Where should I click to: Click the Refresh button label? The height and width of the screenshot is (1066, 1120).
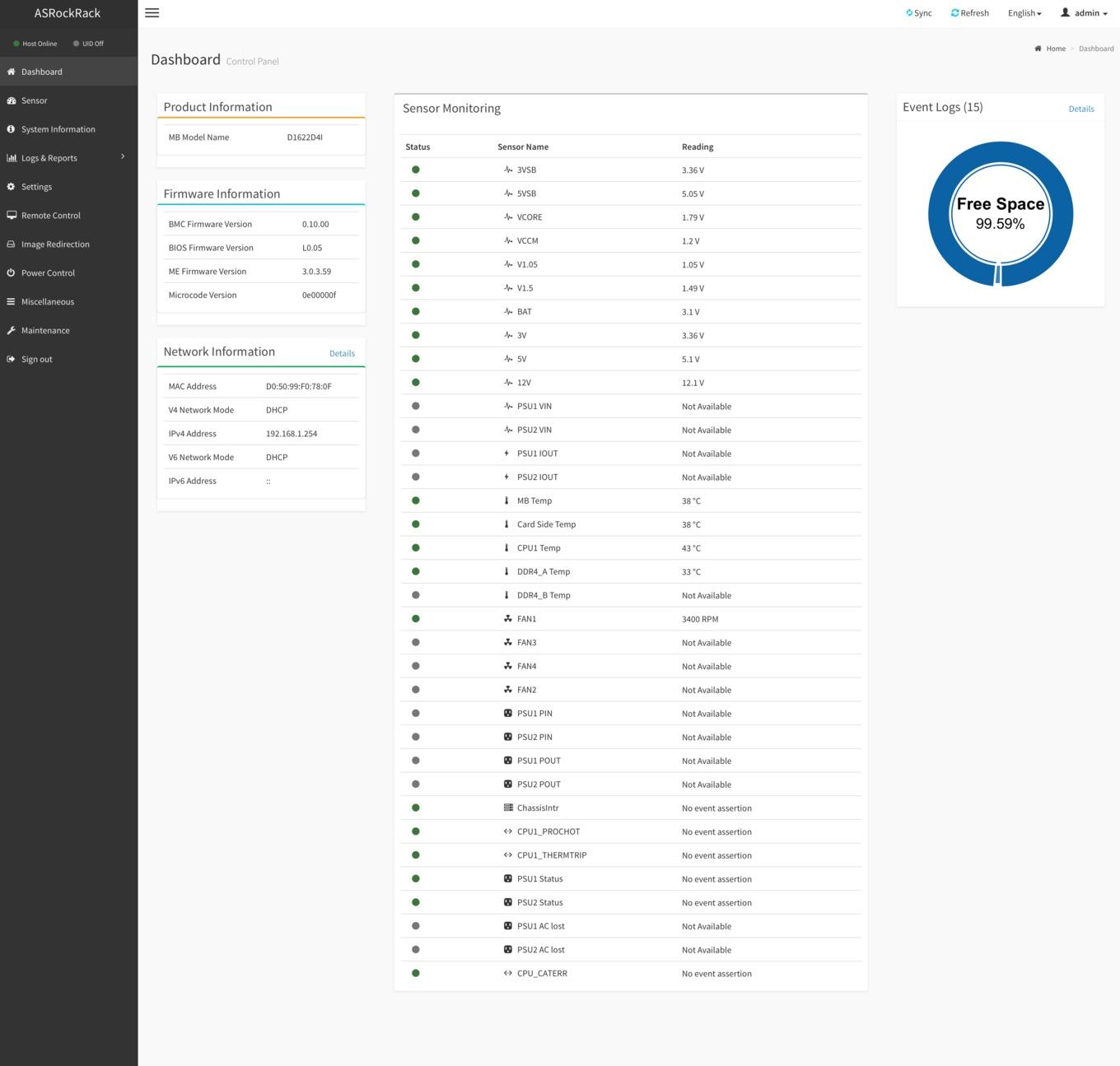tap(975, 13)
